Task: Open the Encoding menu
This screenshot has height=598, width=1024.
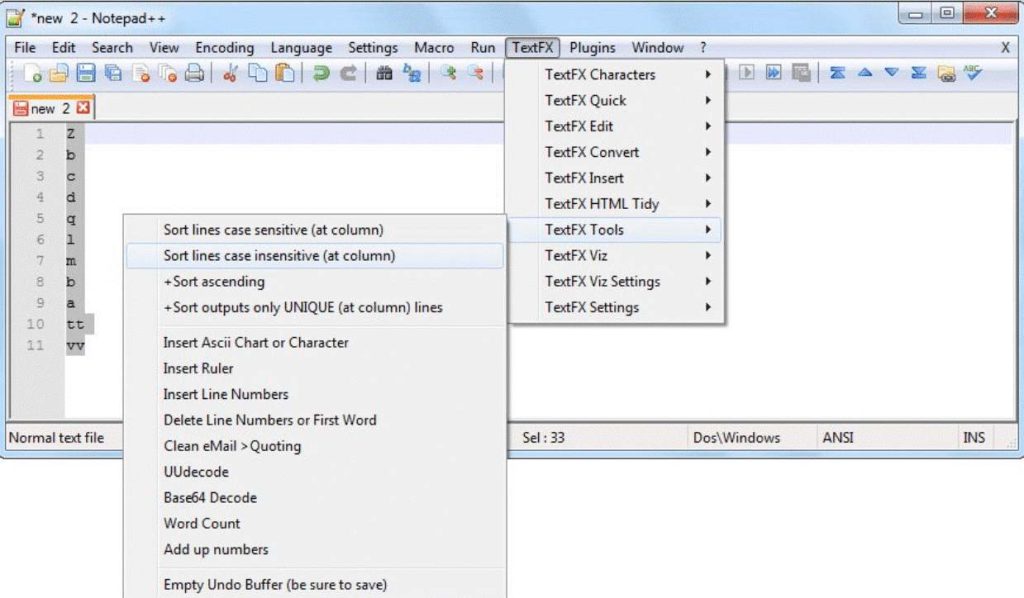Action: pyautogui.click(x=224, y=48)
